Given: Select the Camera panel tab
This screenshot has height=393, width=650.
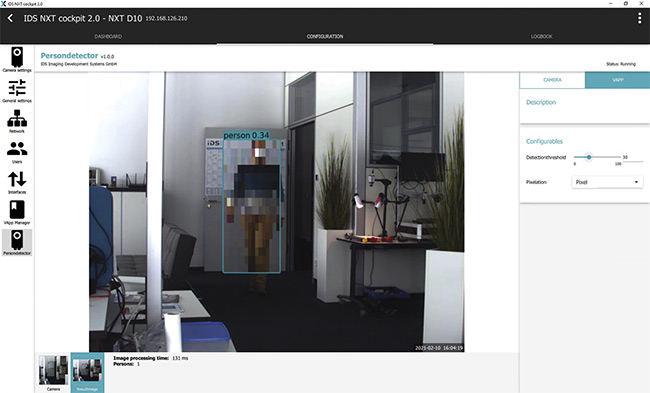Looking at the screenshot, I should (552, 80).
